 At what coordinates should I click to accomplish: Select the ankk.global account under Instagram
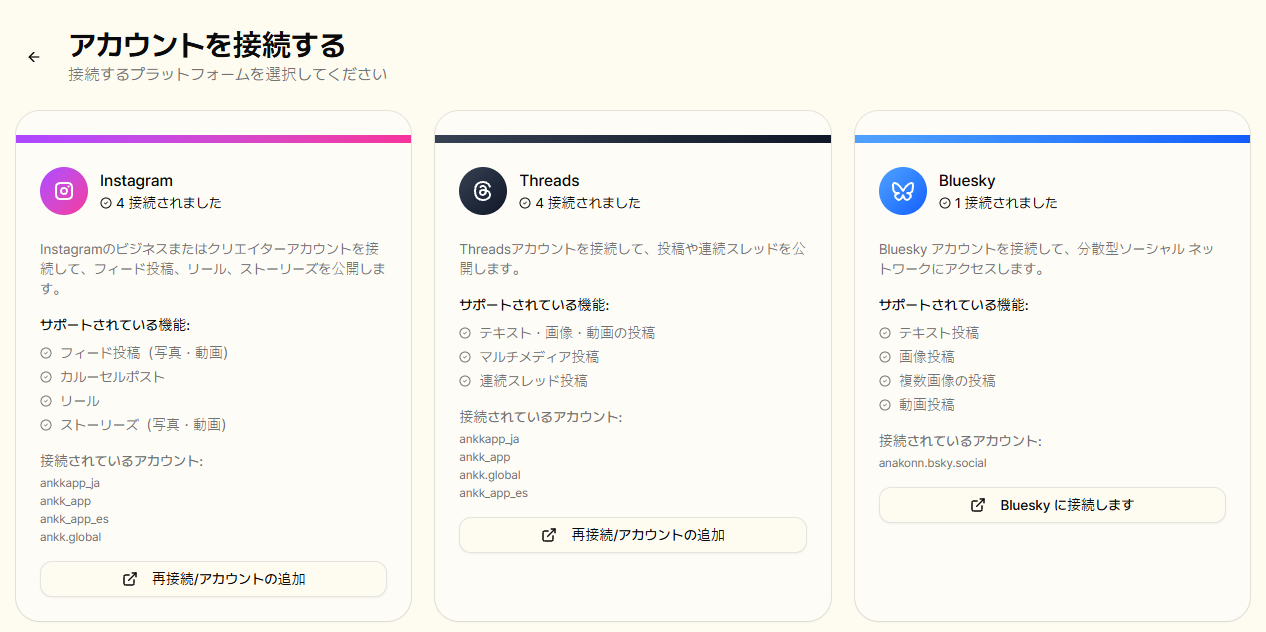pos(71,537)
